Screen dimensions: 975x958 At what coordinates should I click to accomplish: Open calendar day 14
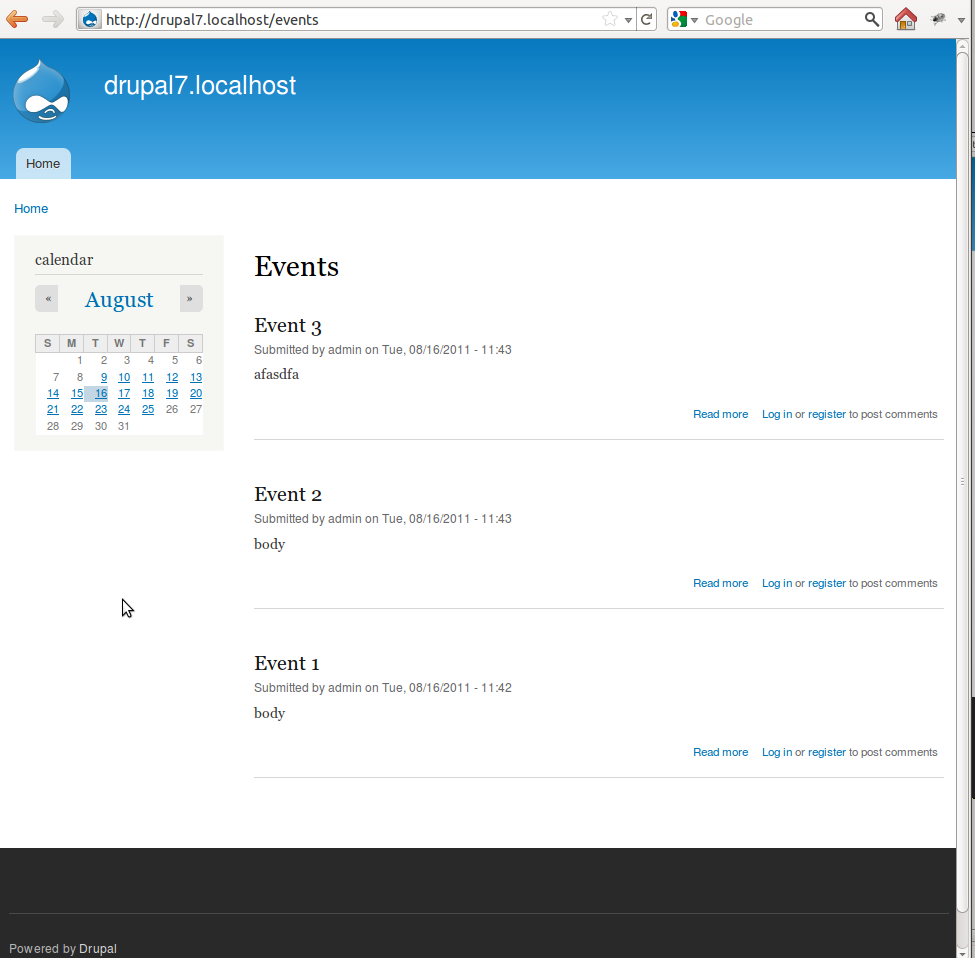coord(53,394)
